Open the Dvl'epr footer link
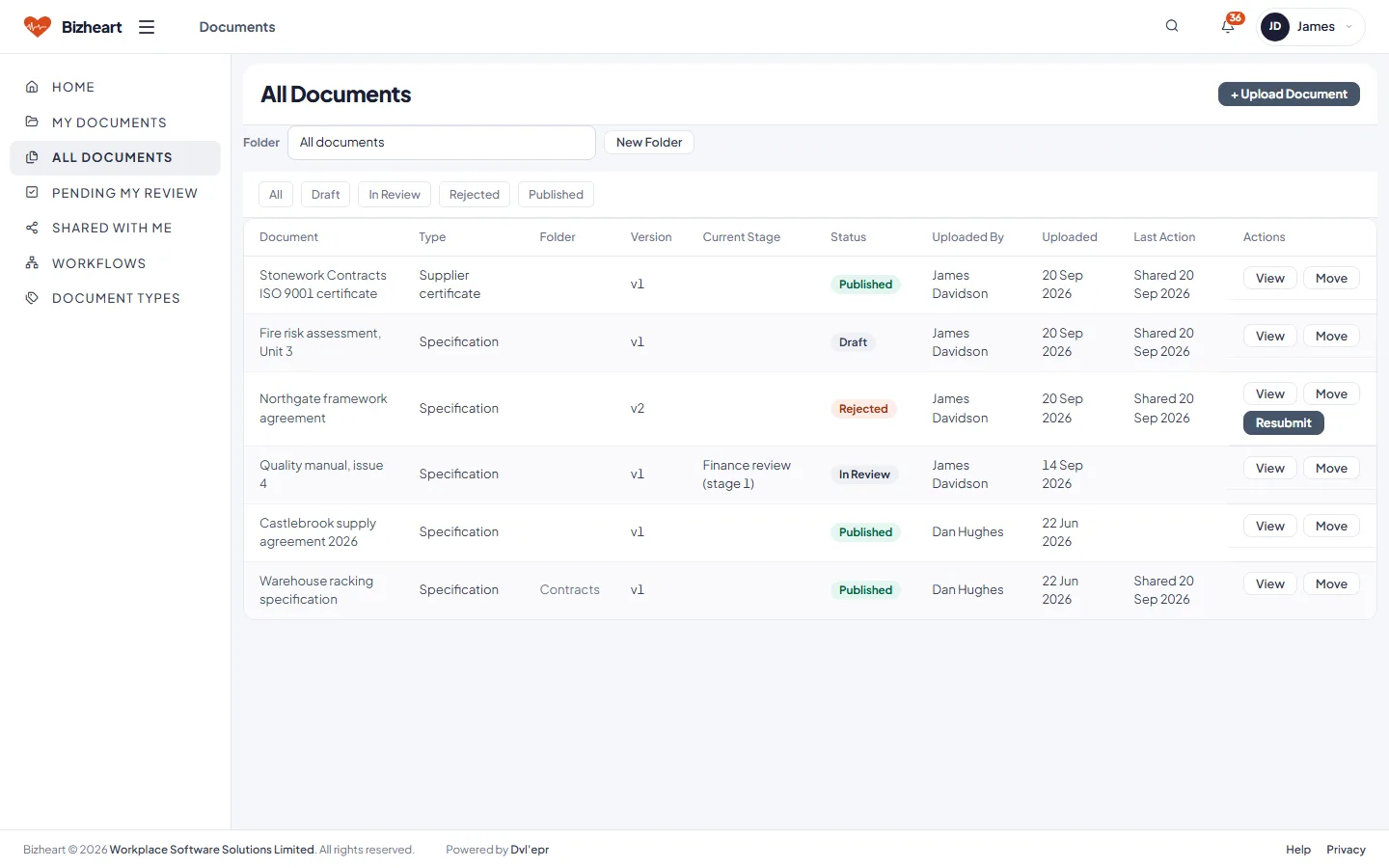 coord(530,850)
